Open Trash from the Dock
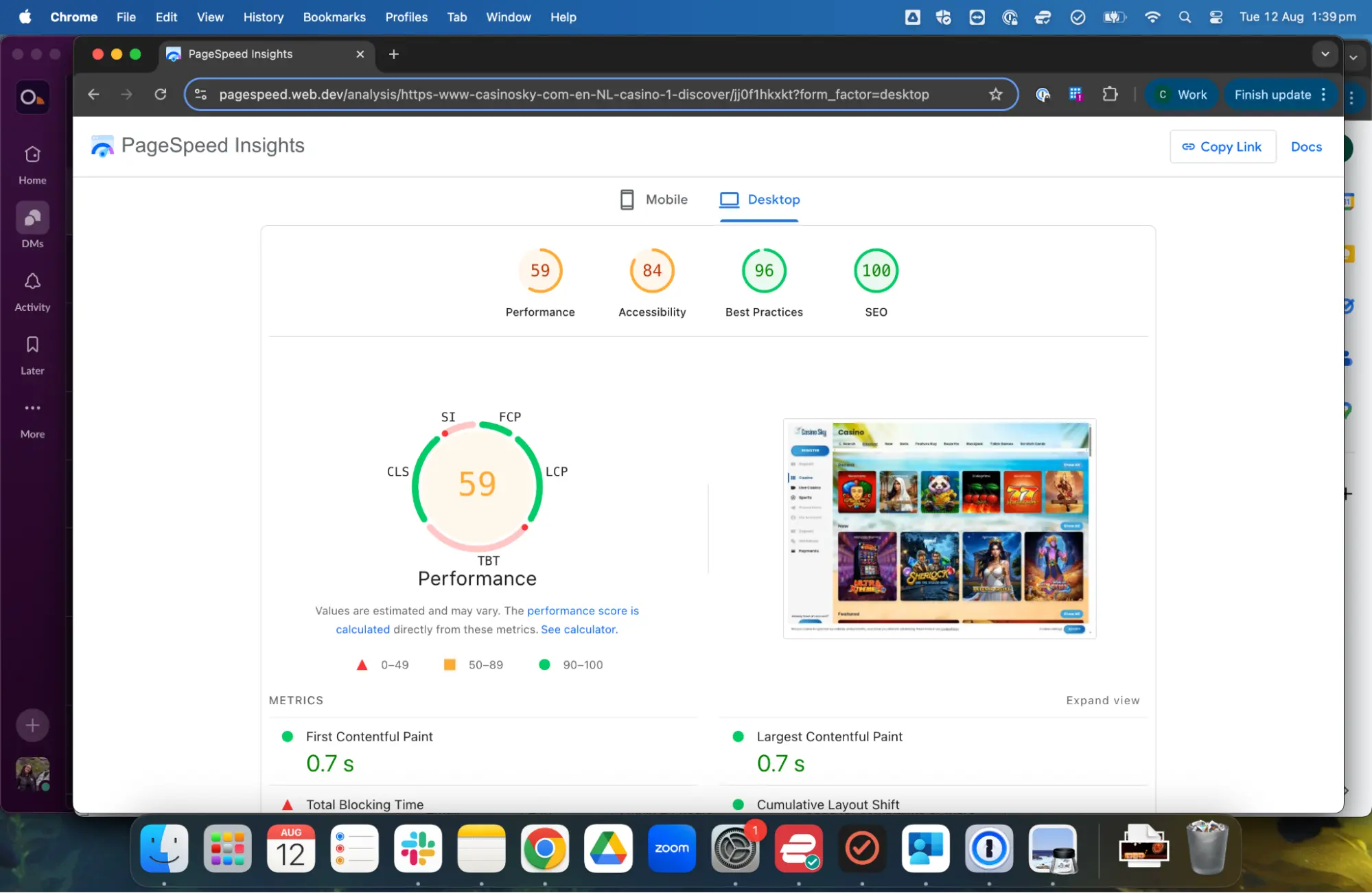 (x=1207, y=848)
